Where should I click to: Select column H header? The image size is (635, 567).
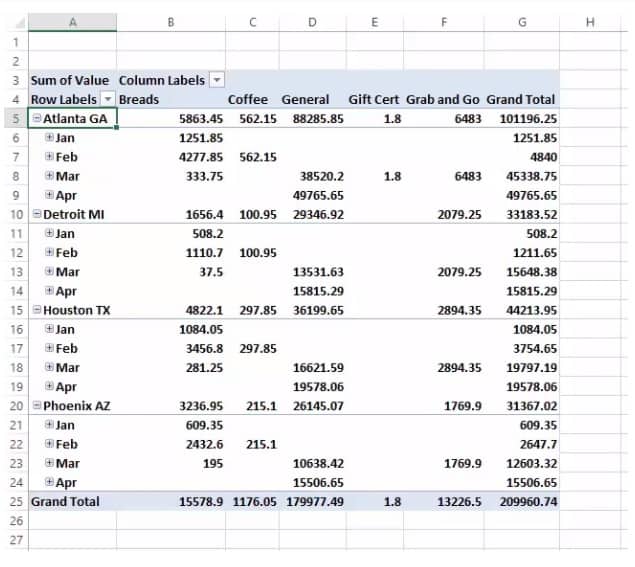(x=590, y=22)
